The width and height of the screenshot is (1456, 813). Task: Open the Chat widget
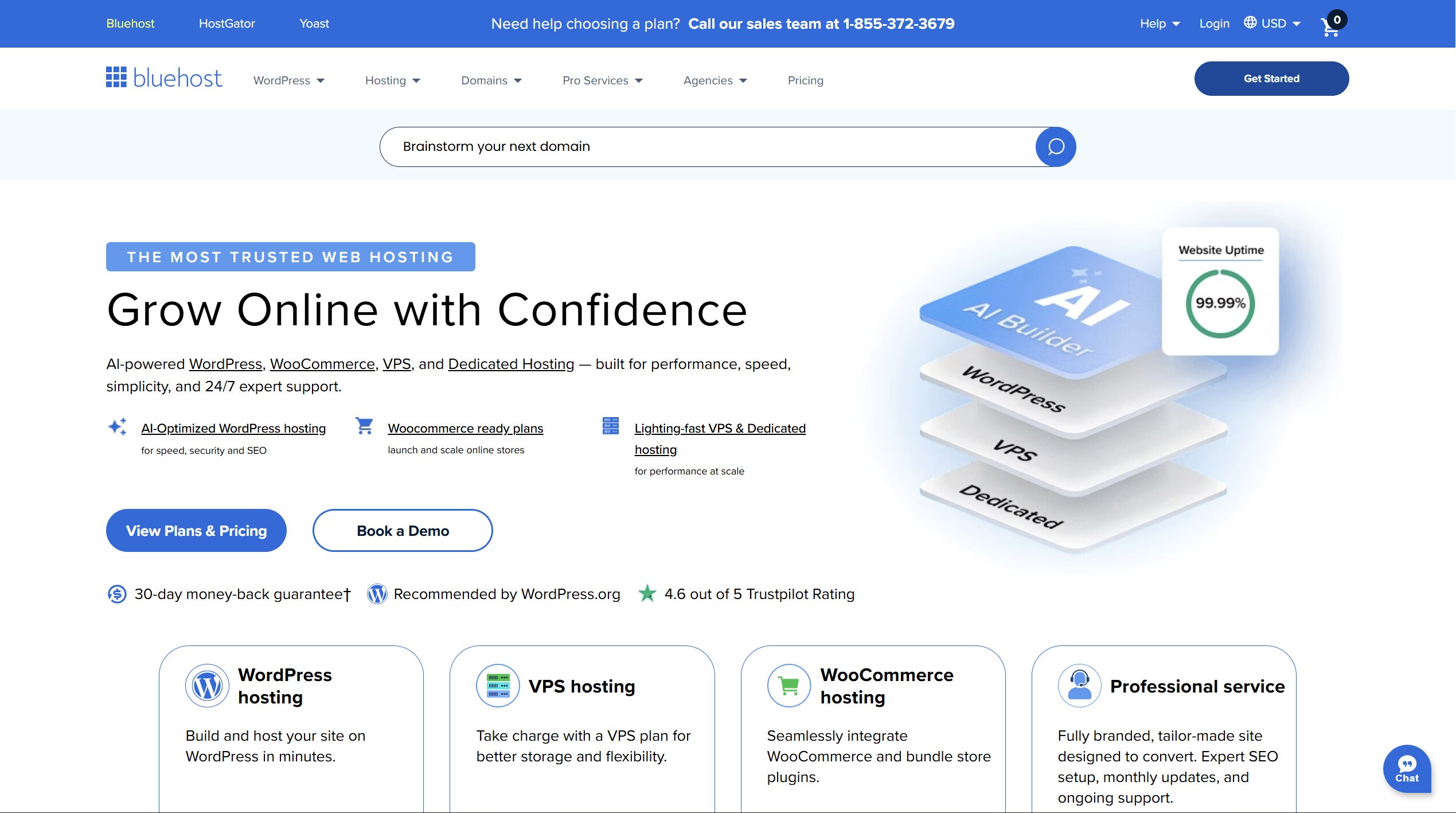click(1406, 769)
